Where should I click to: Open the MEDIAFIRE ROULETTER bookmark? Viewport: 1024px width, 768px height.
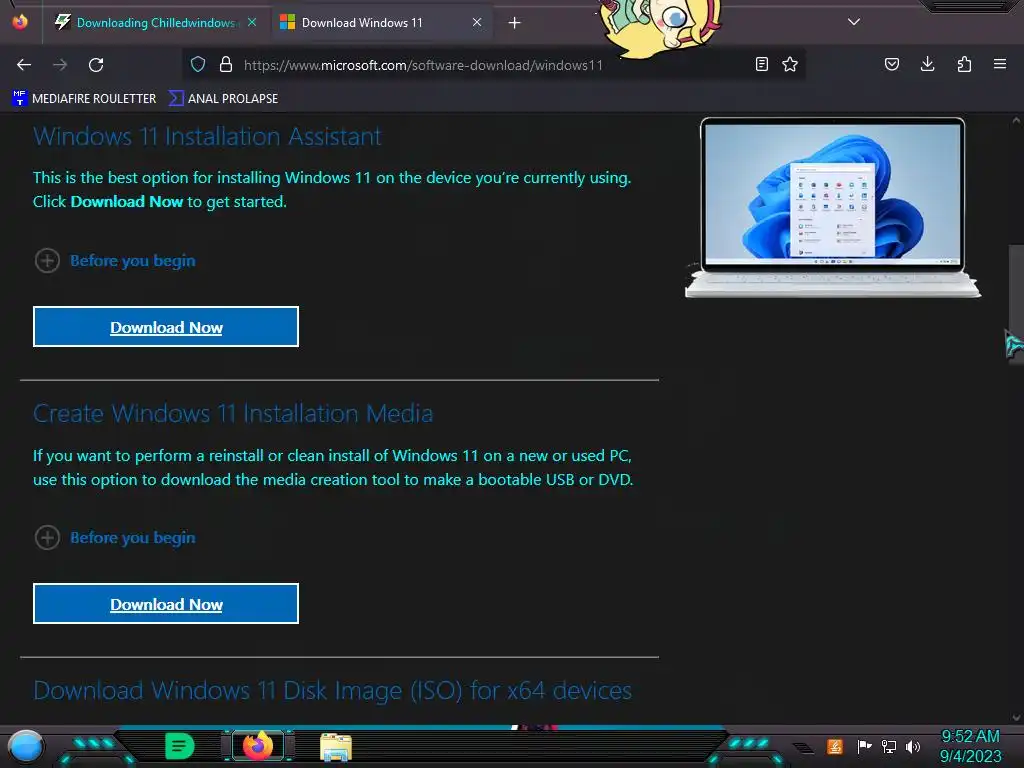coord(84,99)
